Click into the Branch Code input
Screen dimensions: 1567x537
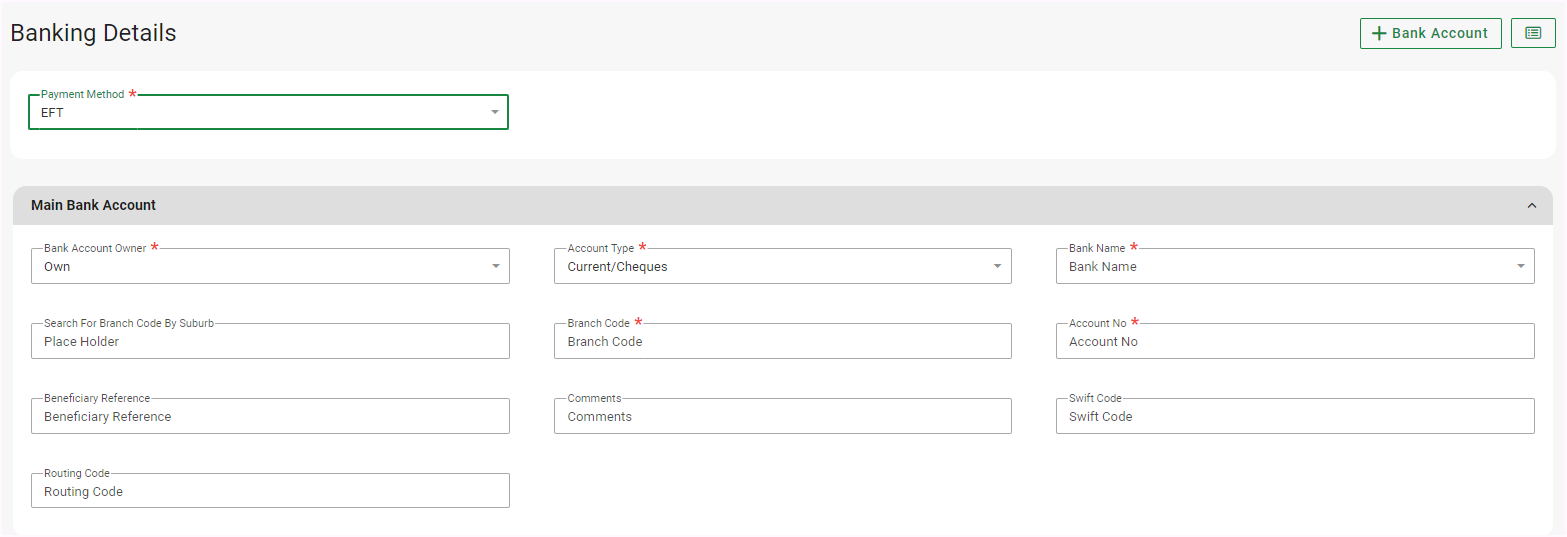pyautogui.click(x=782, y=342)
